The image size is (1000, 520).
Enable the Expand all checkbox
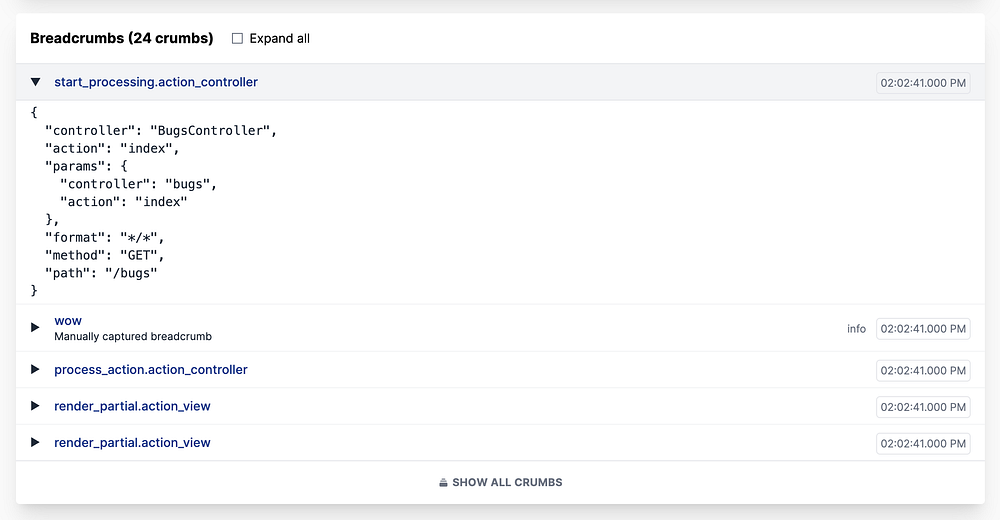237,39
